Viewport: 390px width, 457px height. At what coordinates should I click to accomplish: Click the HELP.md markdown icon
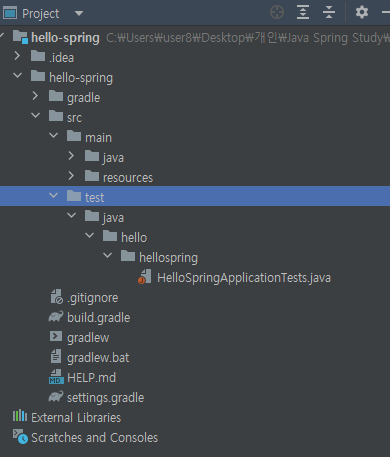click(56, 377)
